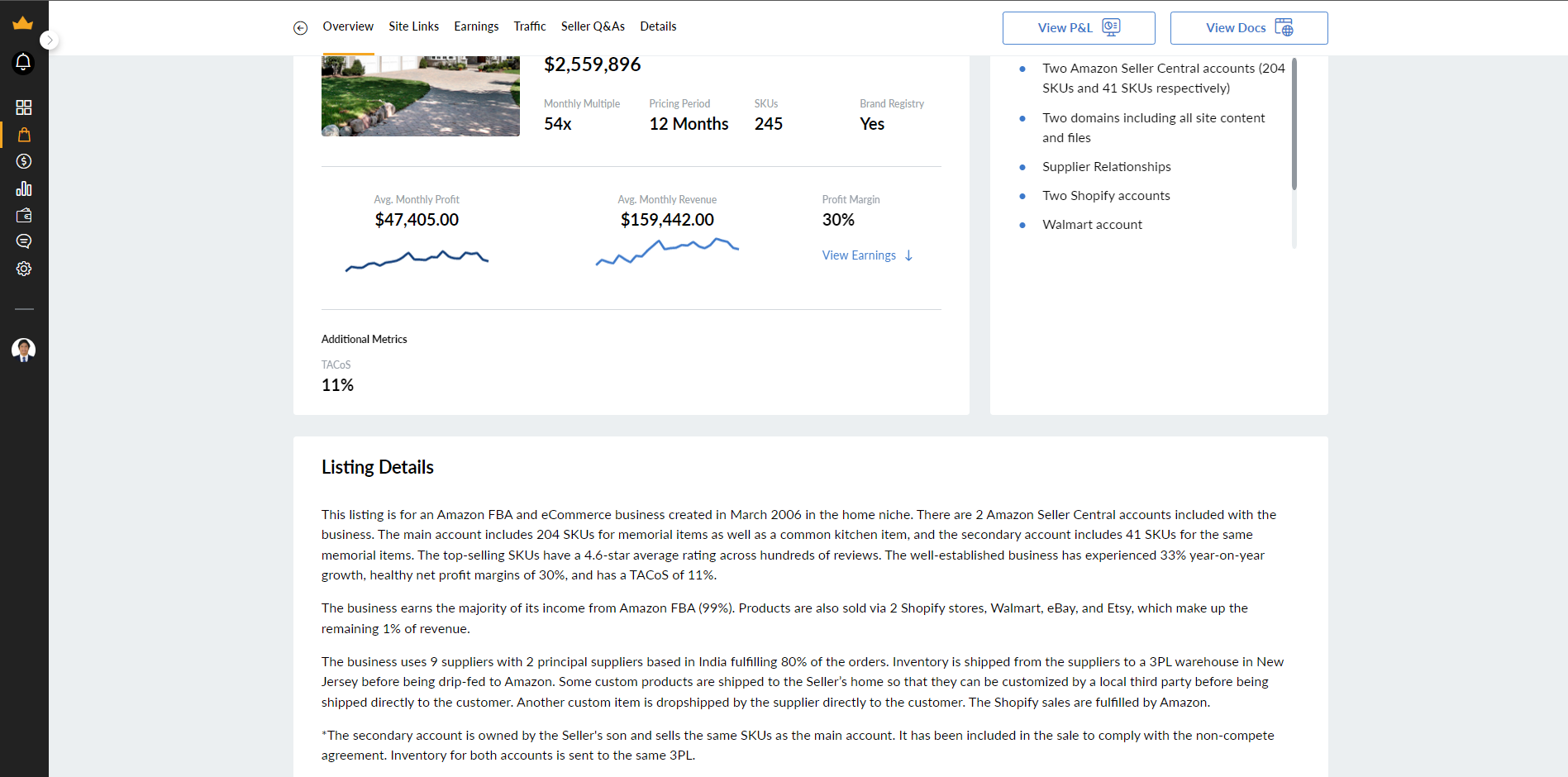Image resolution: width=1568 pixels, height=777 pixels.
Task: Open the dashboard grid icon
Action: click(24, 107)
